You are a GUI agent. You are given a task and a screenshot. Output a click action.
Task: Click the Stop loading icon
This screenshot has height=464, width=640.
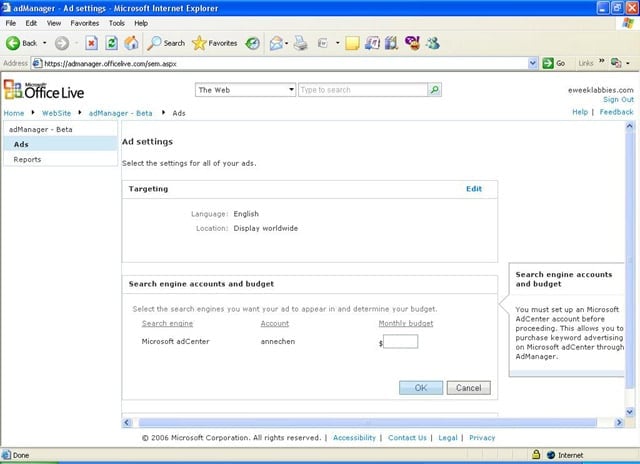pos(91,43)
